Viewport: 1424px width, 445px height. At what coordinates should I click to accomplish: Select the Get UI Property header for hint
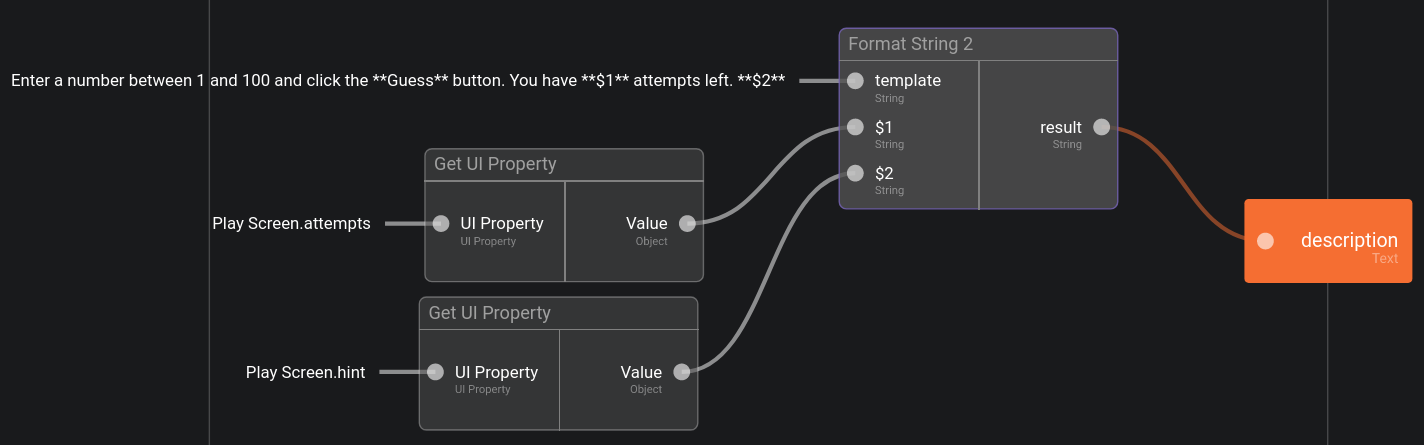pos(489,313)
